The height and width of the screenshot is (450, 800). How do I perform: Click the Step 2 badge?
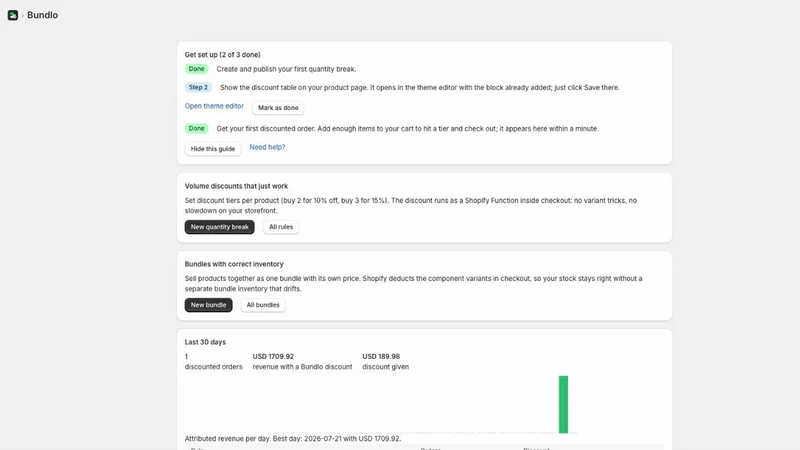pos(198,87)
